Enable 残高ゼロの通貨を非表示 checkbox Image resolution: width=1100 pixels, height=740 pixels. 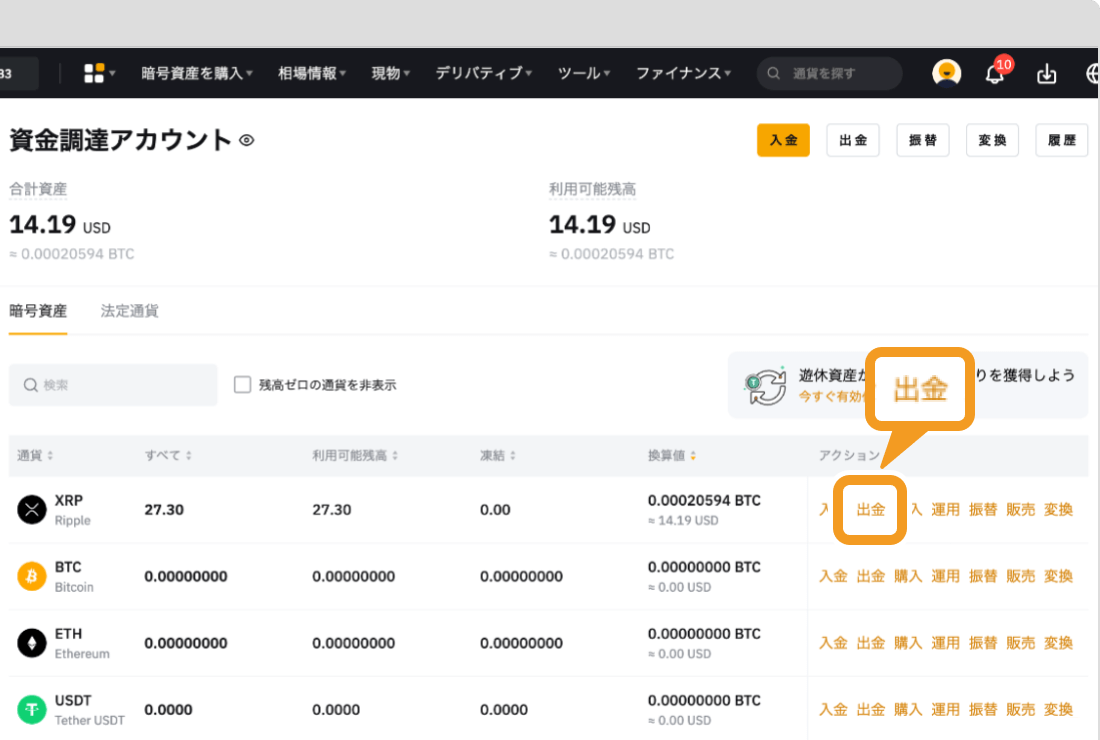click(242, 384)
